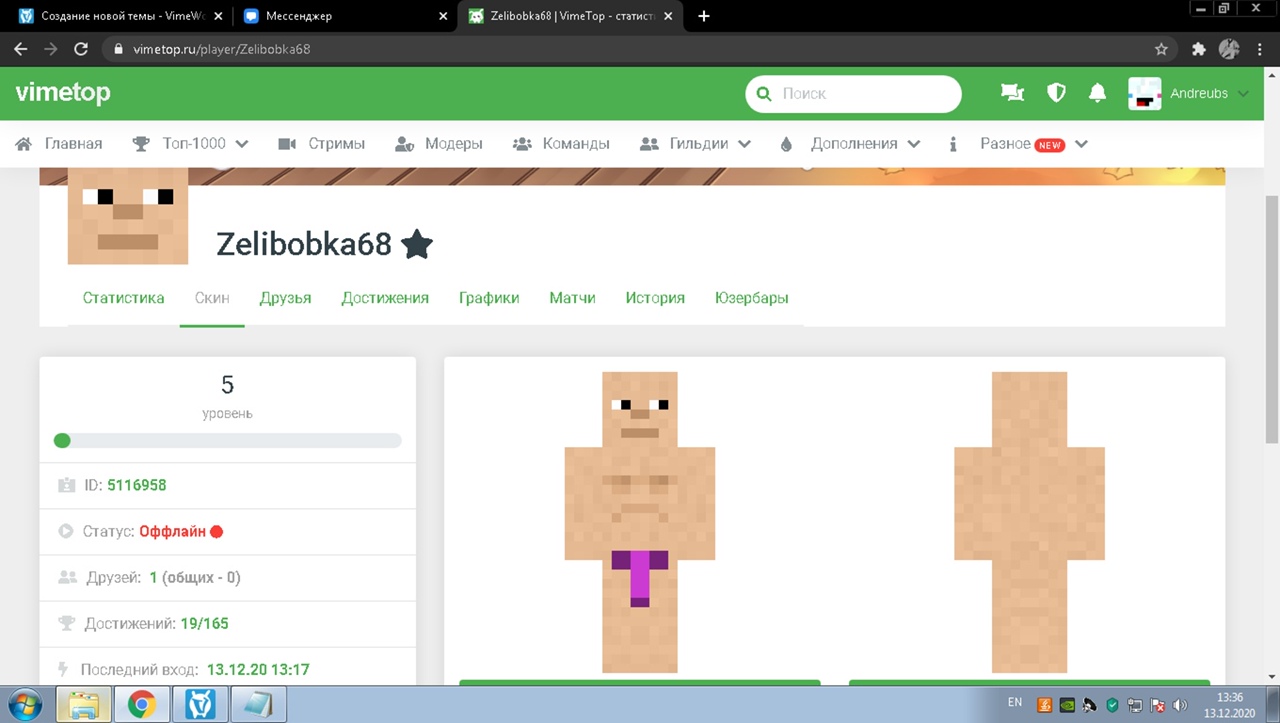1280x723 pixels.
Task: Click the front view skin image
Action: 640,522
